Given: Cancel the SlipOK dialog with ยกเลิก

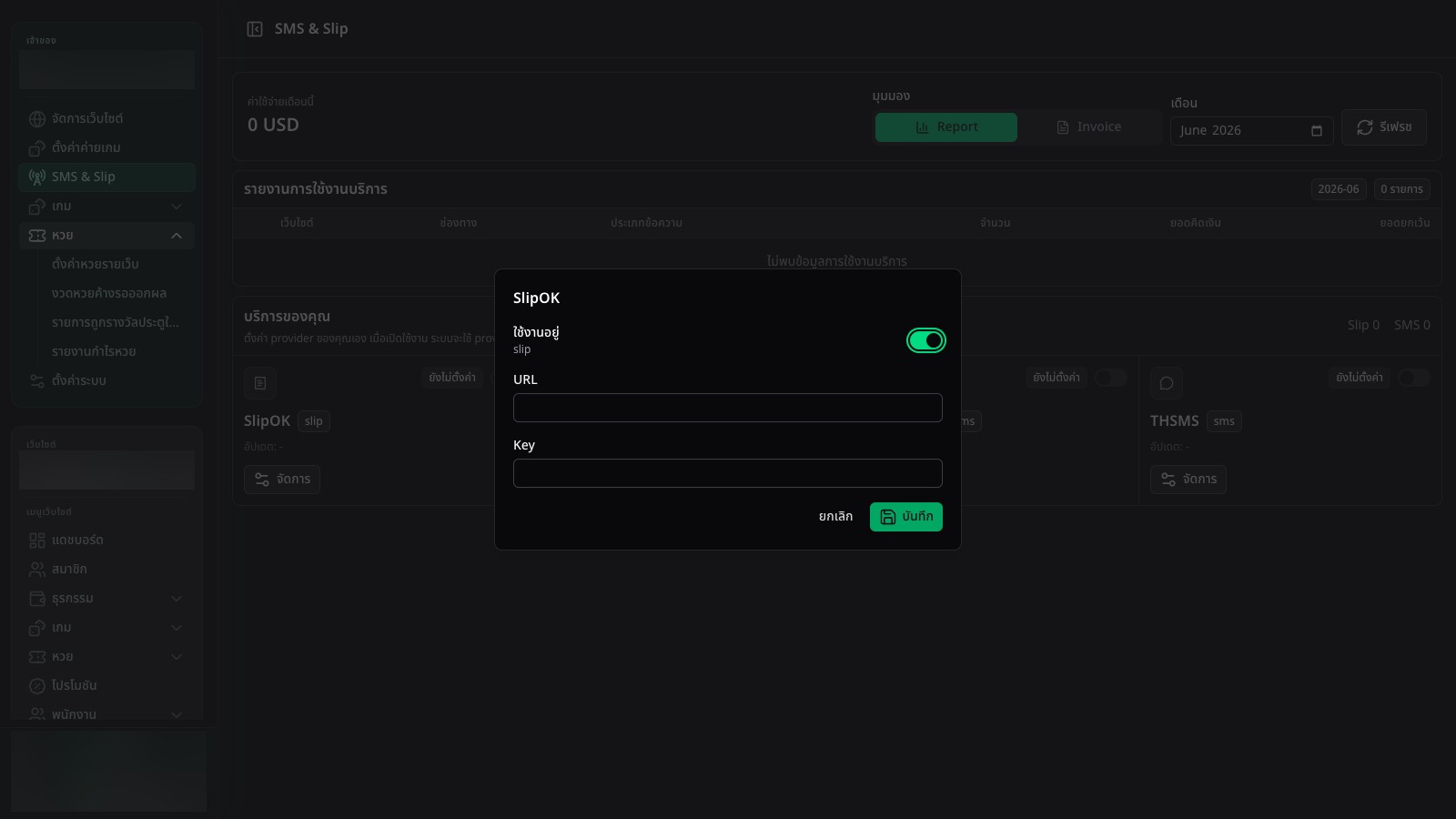Looking at the screenshot, I should tap(835, 517).
